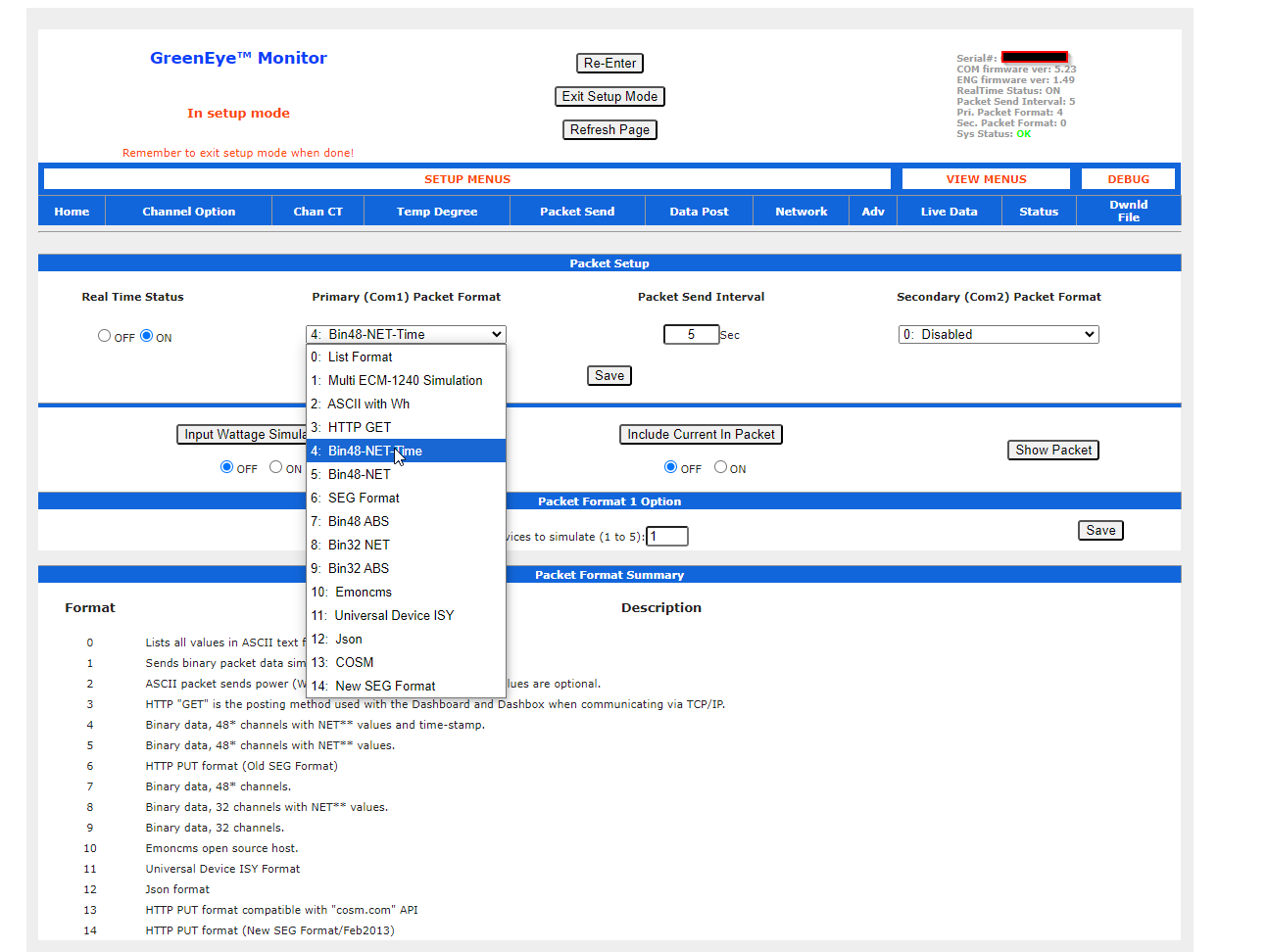Choose 14: New SEG Format option
The image size is (1267, 952).
tap(406, 687)
